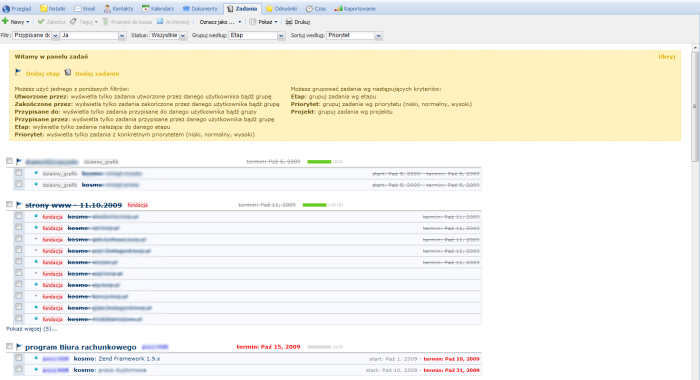This screenshot has height=380, width=700.
Task: Click the dzienny_grafik stage progress bar
Action: pyautogui.click(x=319, y=162)
